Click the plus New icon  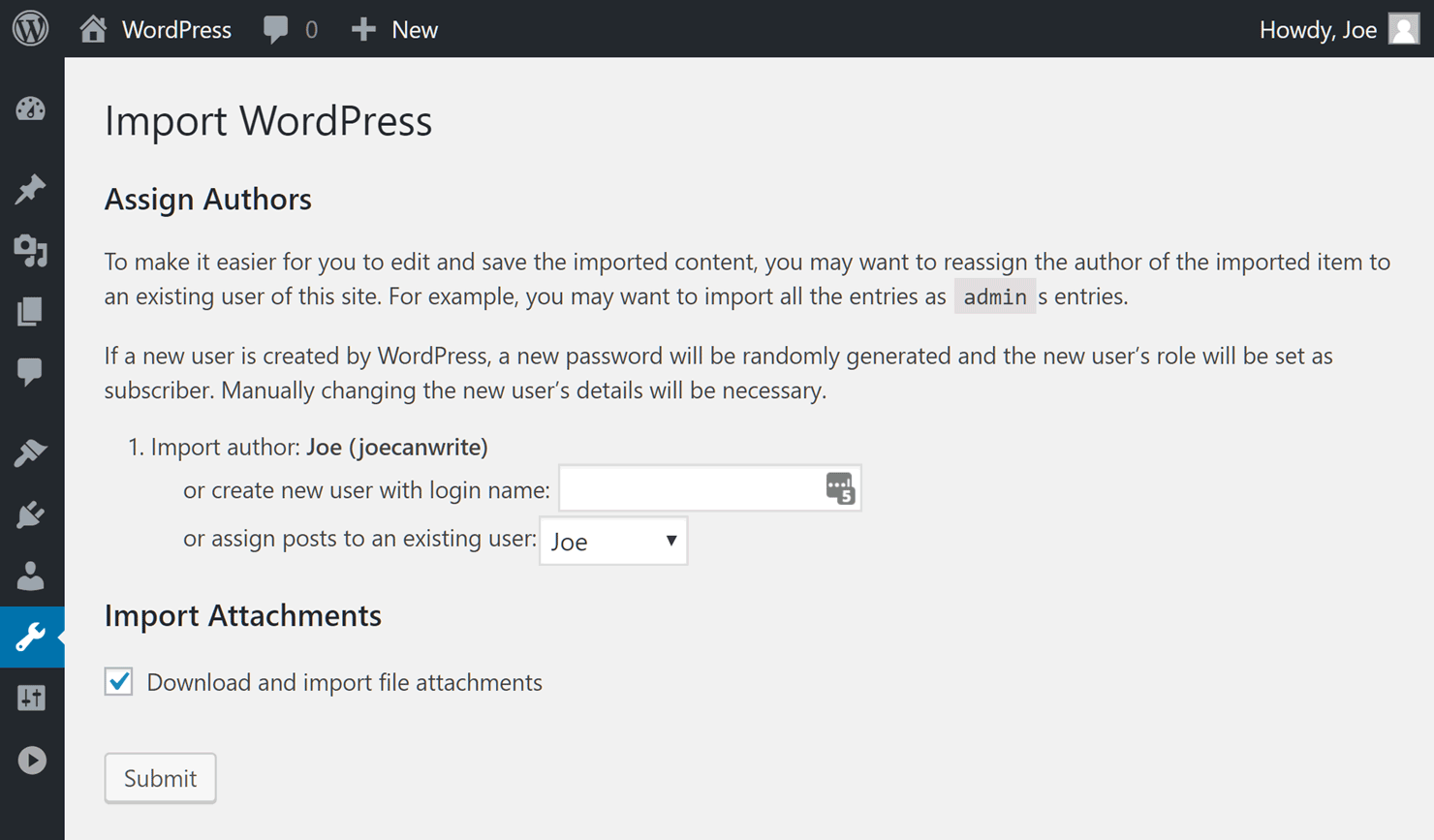click(x=363, y=29)
